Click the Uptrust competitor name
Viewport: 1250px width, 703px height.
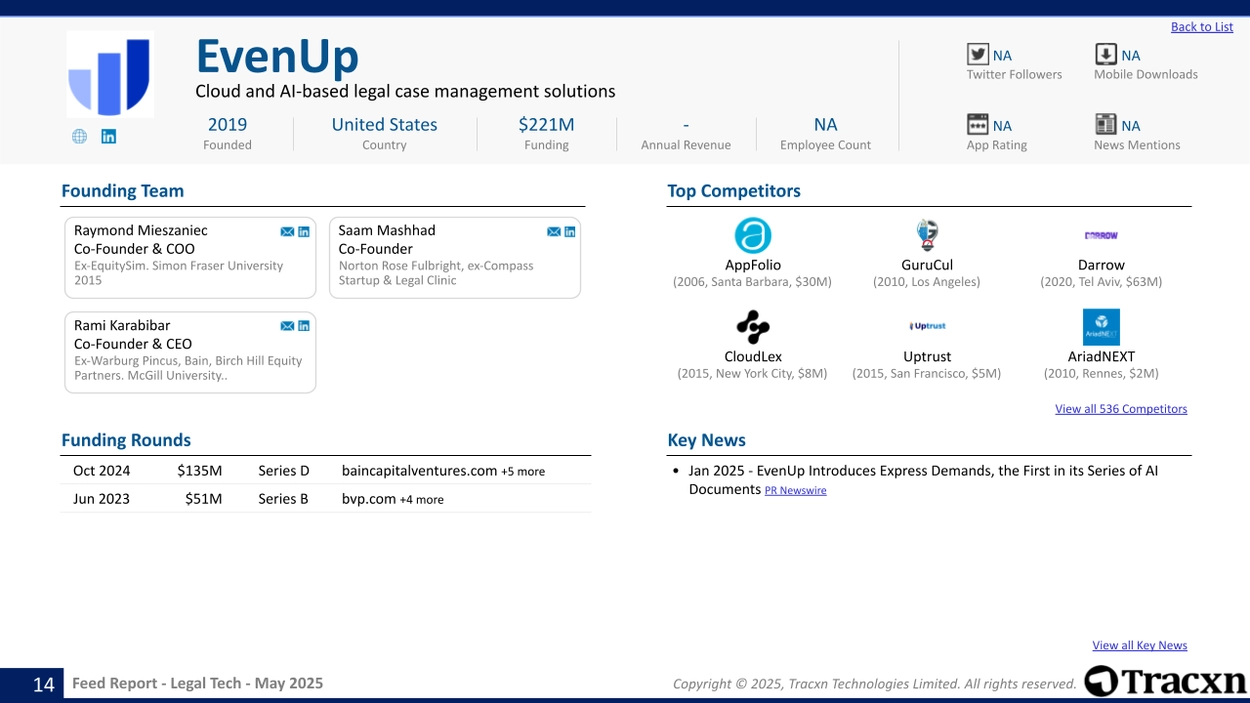(927, 357)
